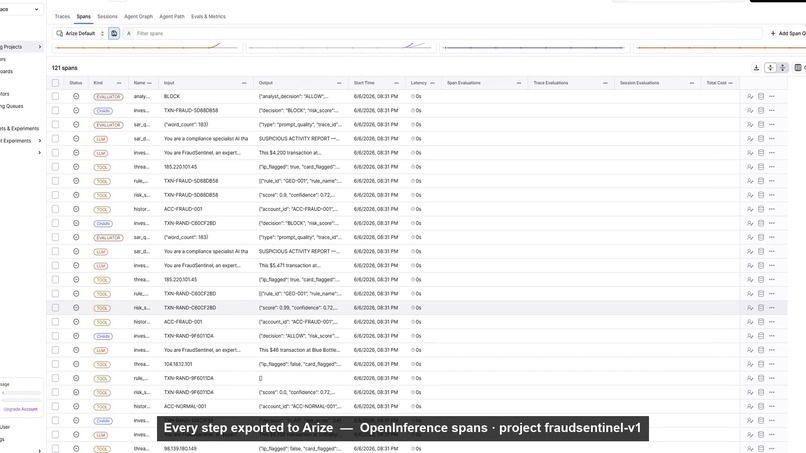Click the status icon of the BLOCK row
The image size is (806, 453).
point(76,96)
